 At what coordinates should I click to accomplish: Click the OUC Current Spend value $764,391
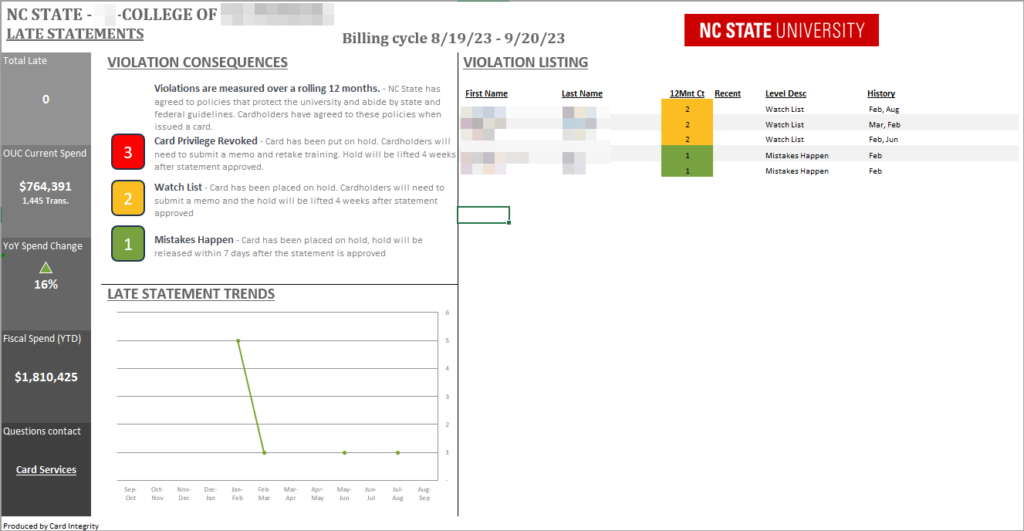pos(46,186)
